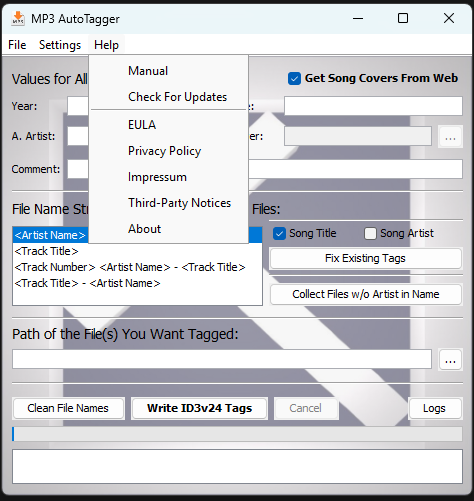Click the A. Artist input field
Screen dimensions: 474x501
tap(78, 136)
